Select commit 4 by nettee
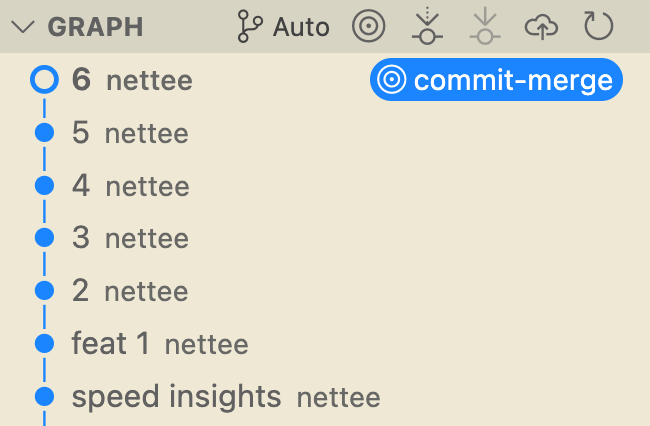 tap(130, 186)
